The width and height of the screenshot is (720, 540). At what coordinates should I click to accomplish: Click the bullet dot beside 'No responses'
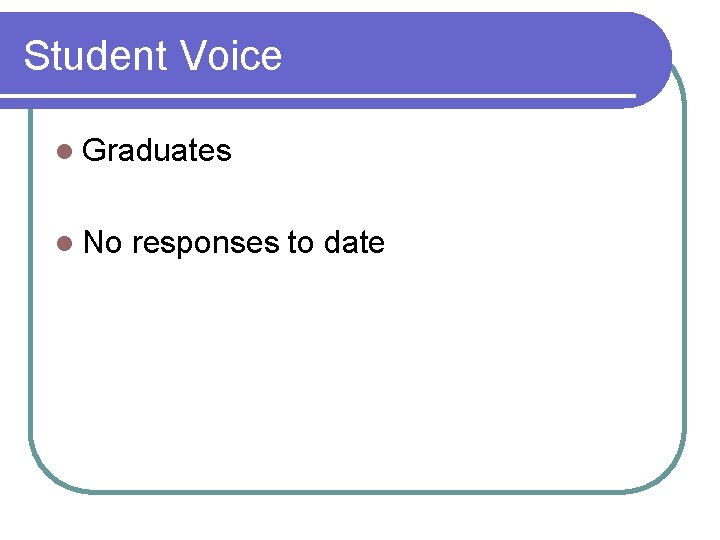pyautogui.click(x=64, y=243)
